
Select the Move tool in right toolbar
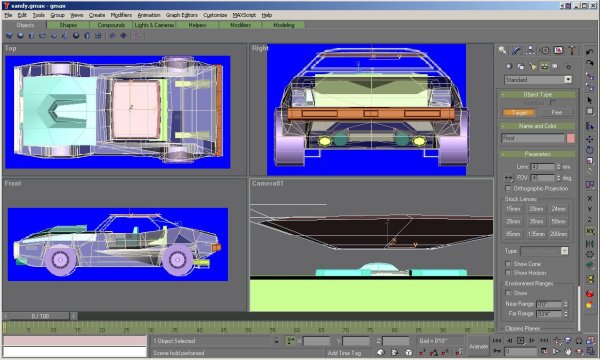tap(589, 139)
